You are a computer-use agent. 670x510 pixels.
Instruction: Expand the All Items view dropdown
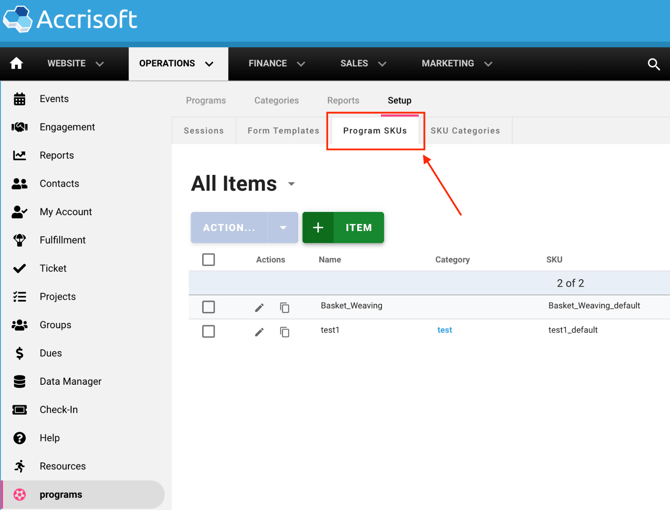tap(292, 184)
